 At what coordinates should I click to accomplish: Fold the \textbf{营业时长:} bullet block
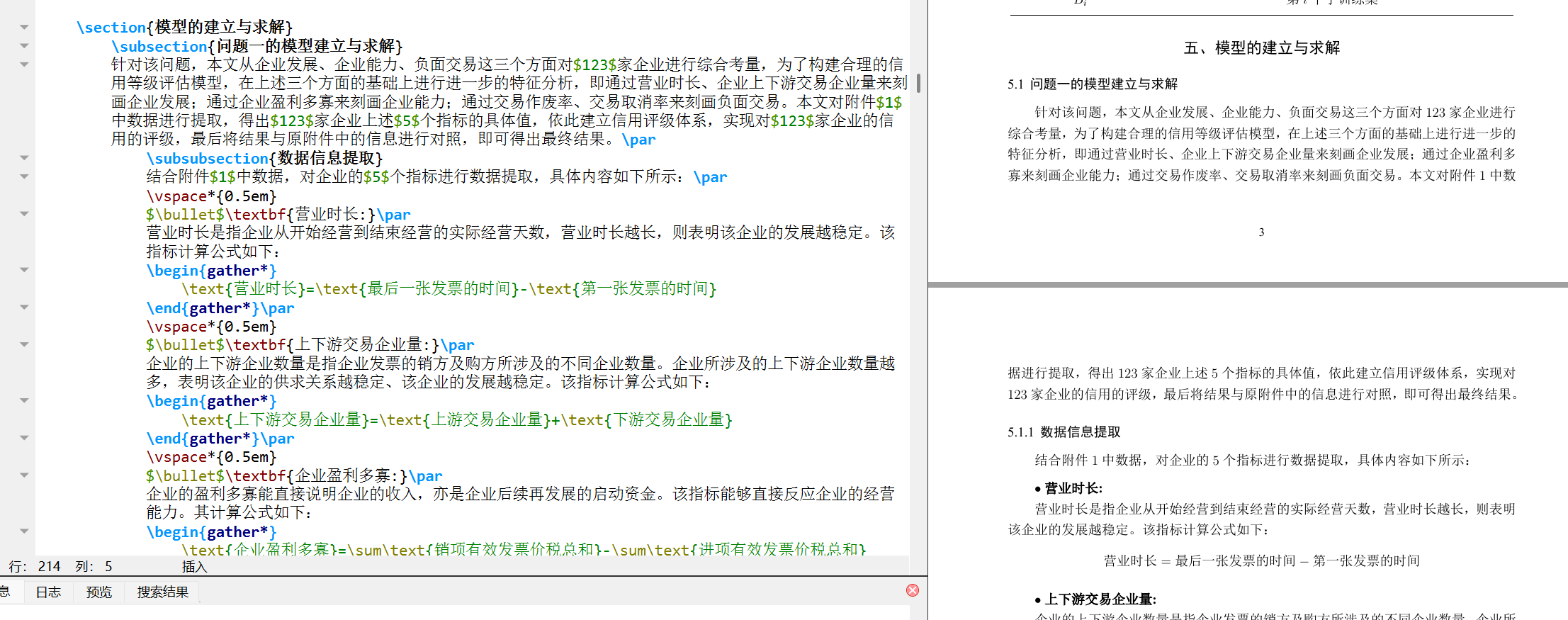click(x=24, y=214)
